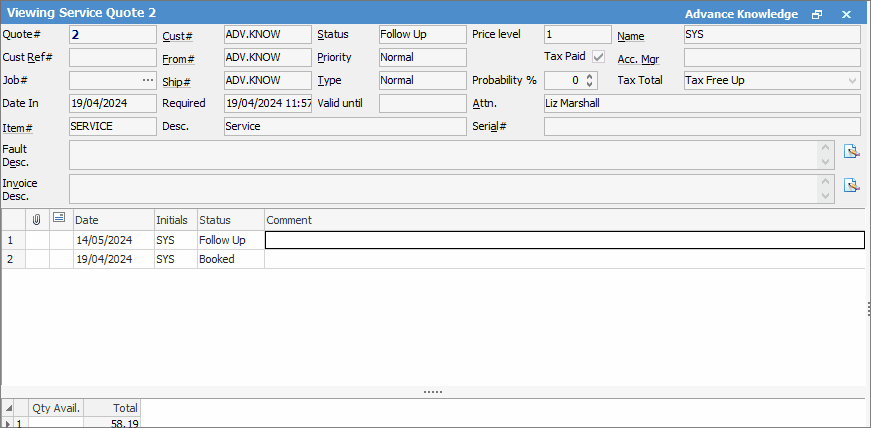Restore down the Service Quote window

[x=817, y=15]
